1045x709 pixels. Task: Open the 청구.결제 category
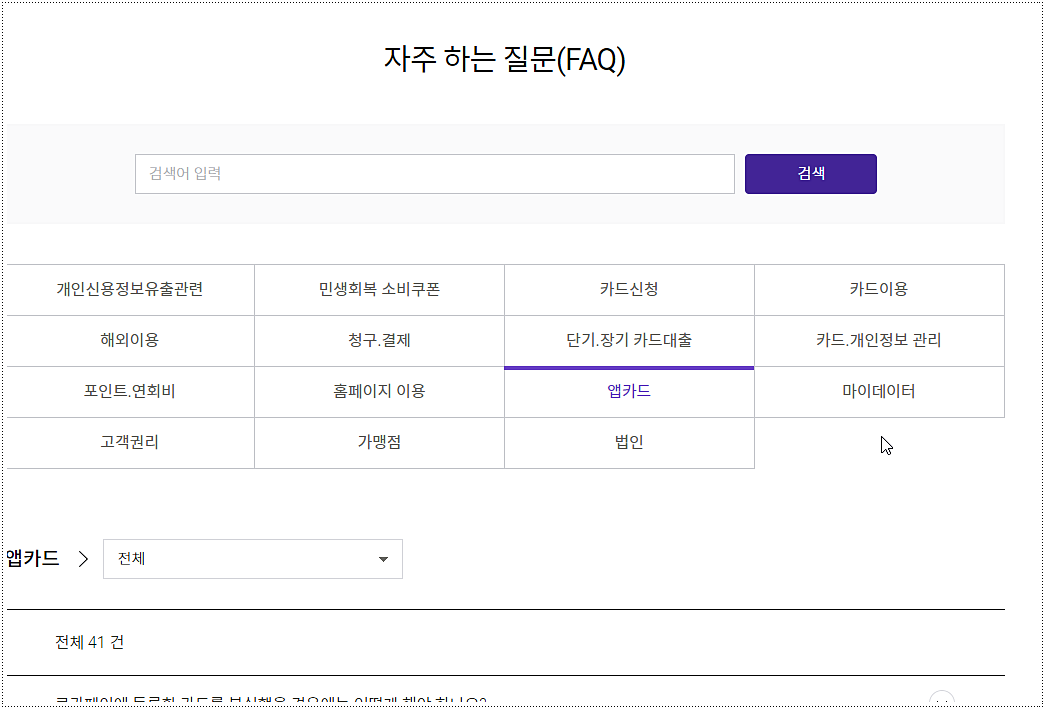click(379, 340)
